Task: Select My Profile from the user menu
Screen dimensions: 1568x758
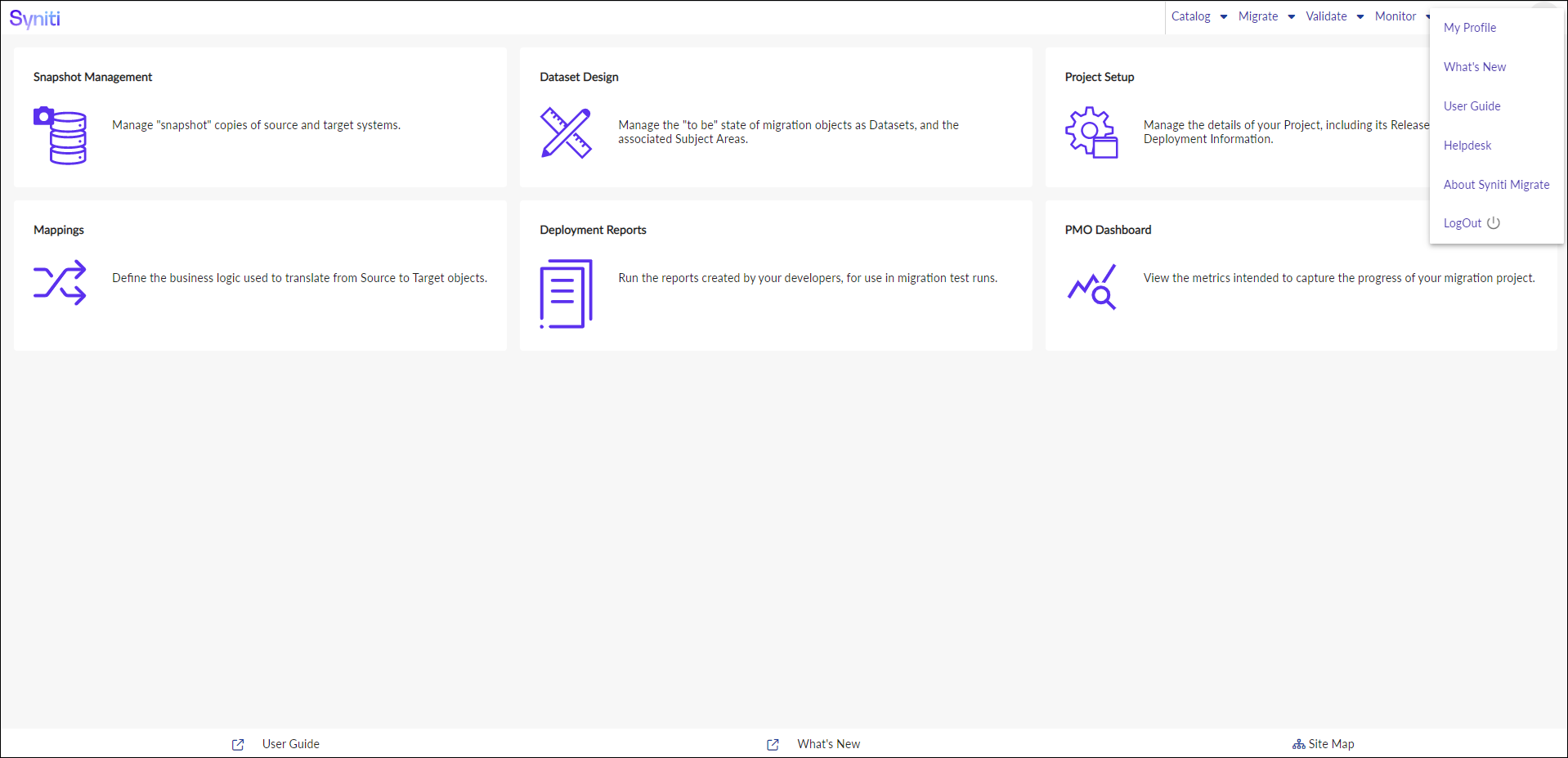Action: click(x=1470, y=28)
